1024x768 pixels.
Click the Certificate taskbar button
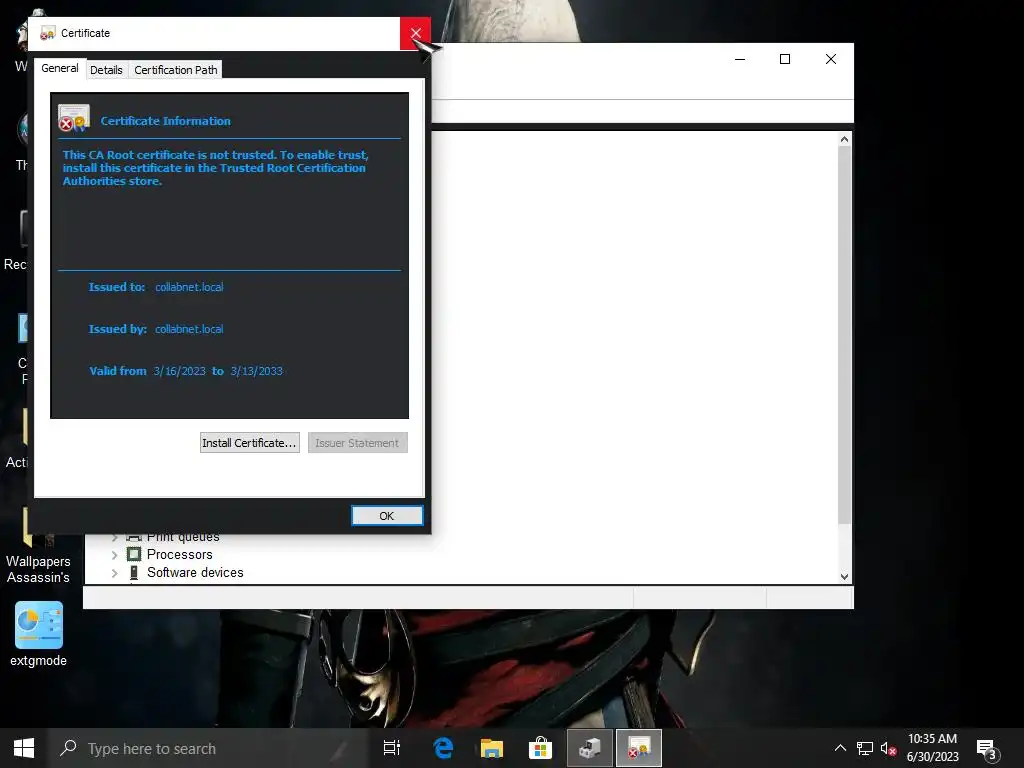point(639,748)
